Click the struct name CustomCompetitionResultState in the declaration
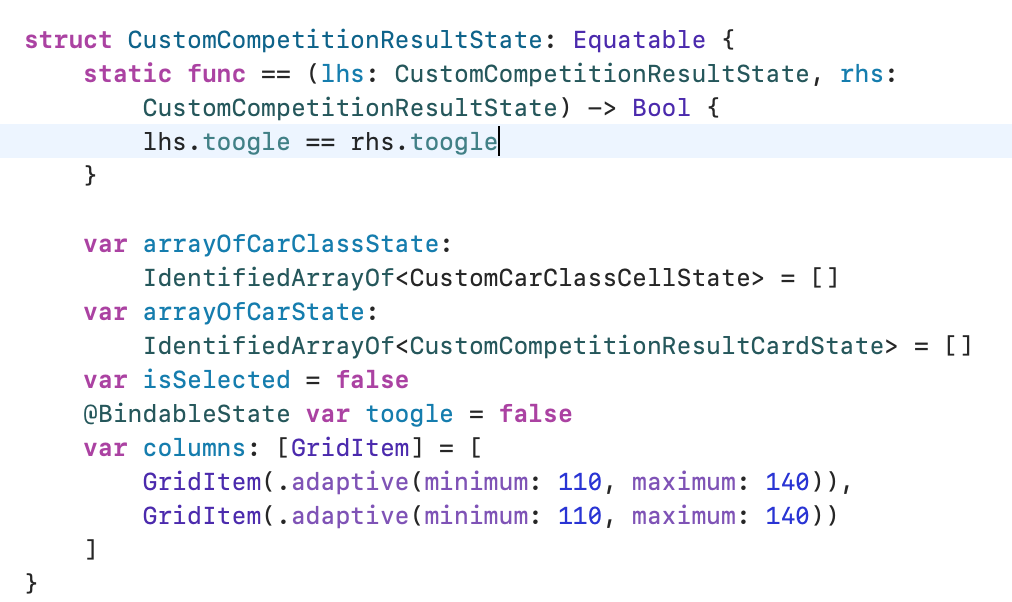This screenshot has height=602, width=1012. 335,40
